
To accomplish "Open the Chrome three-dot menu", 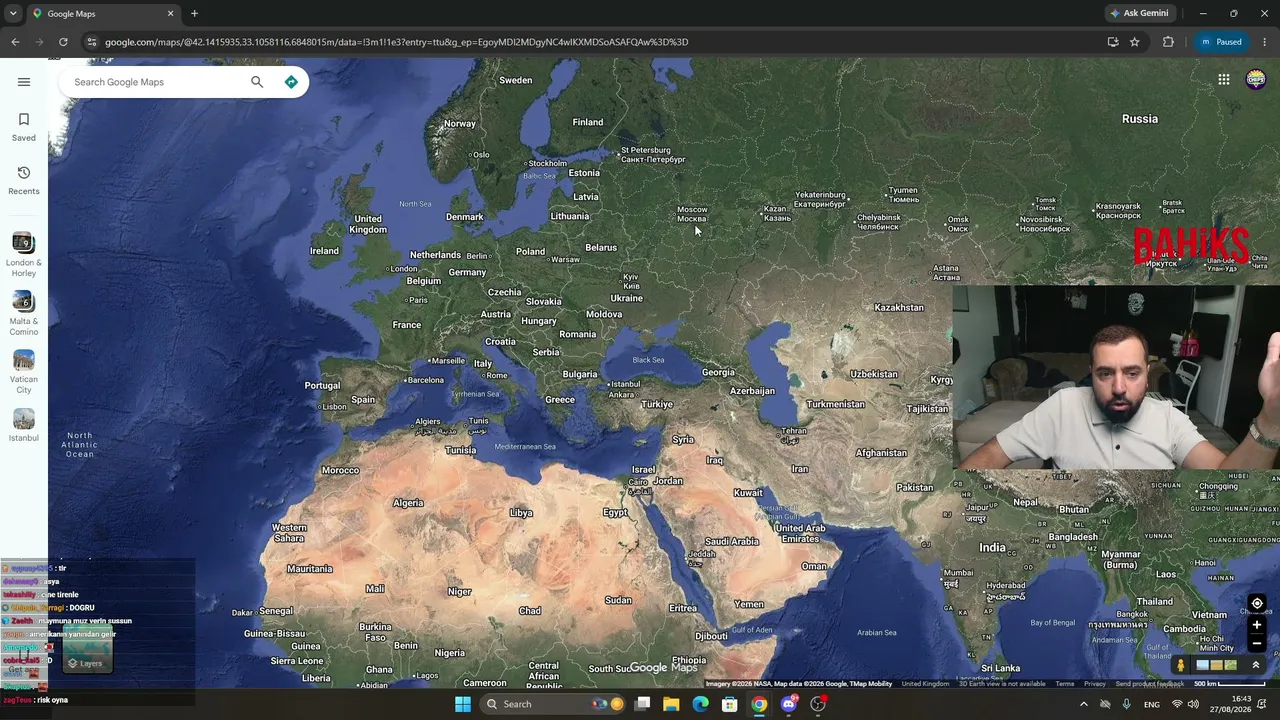I will click(1265, 42).
